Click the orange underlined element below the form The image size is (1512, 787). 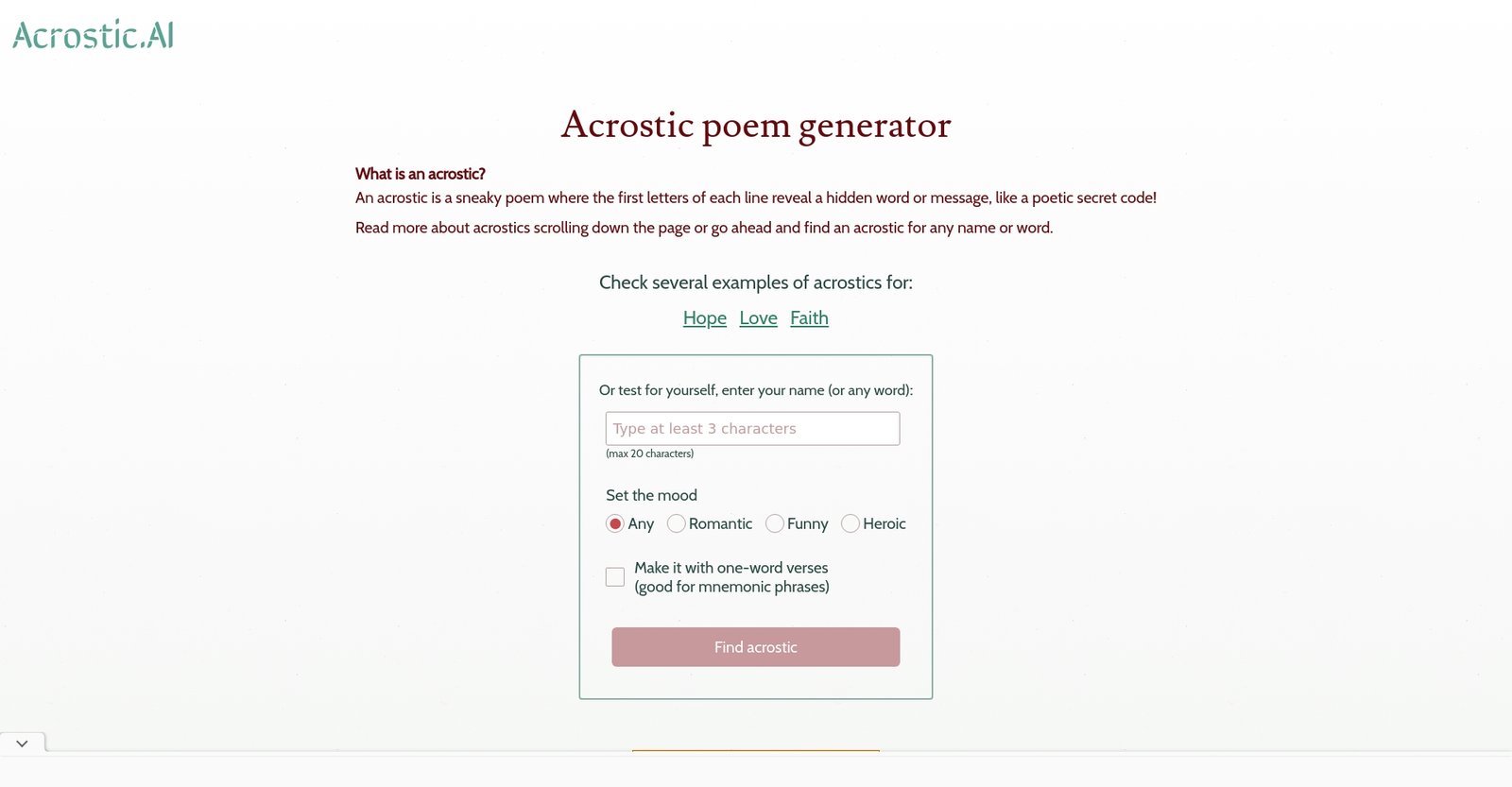755,751
